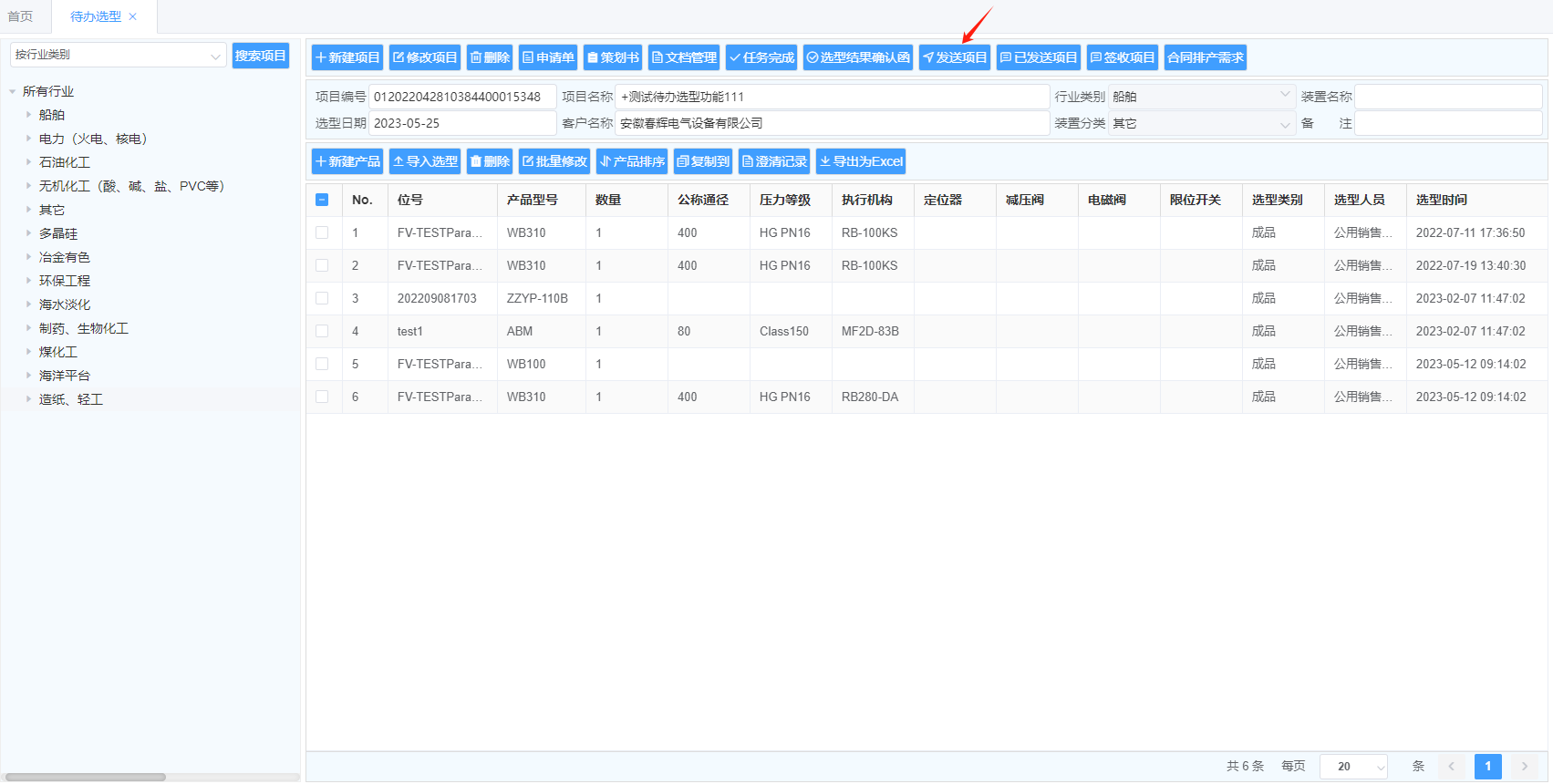Click the 新建项目 plus icon button
1553x784 pixels.
pos(347,57)
